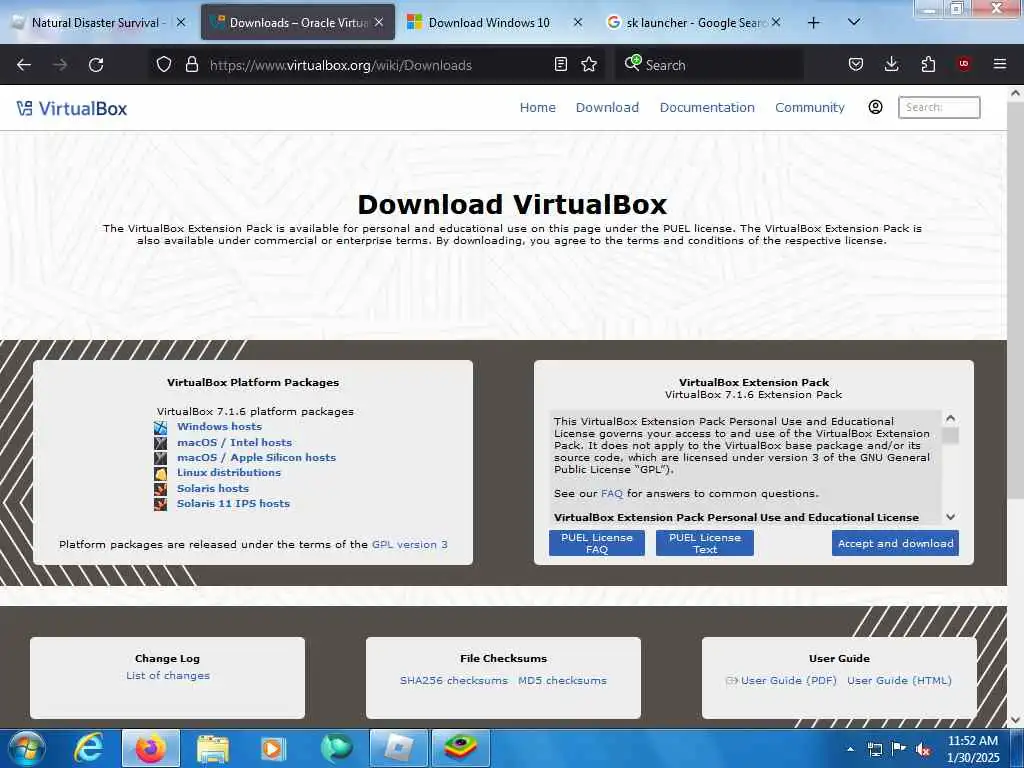
Task: Open Windows hosts download link
Action: [219, 426]
